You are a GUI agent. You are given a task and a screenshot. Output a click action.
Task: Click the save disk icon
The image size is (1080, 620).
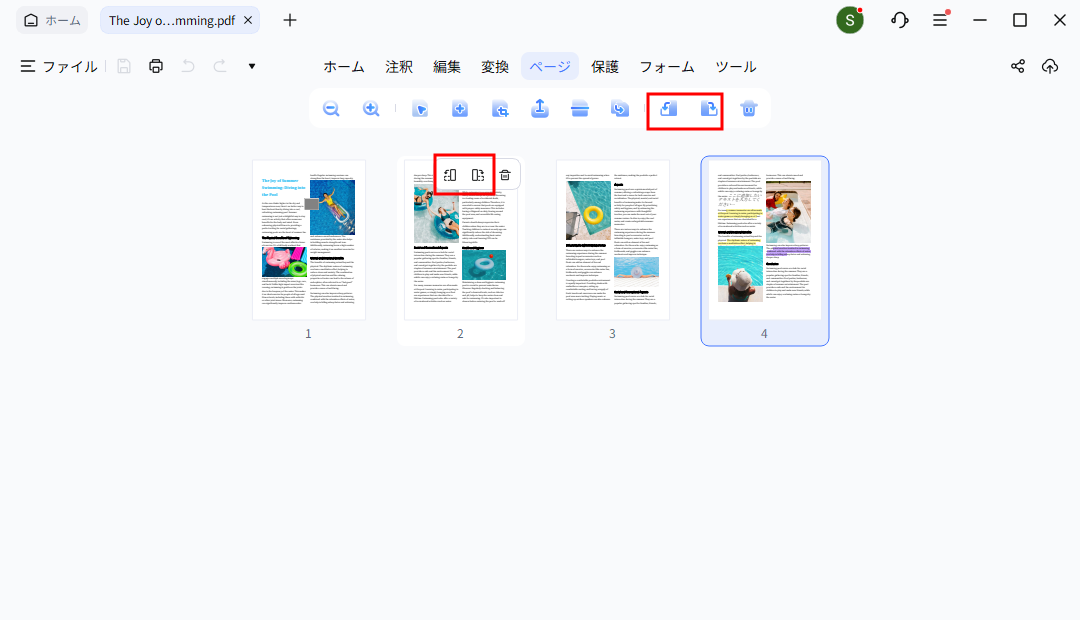pyautogui.click(x=124, y=66)
